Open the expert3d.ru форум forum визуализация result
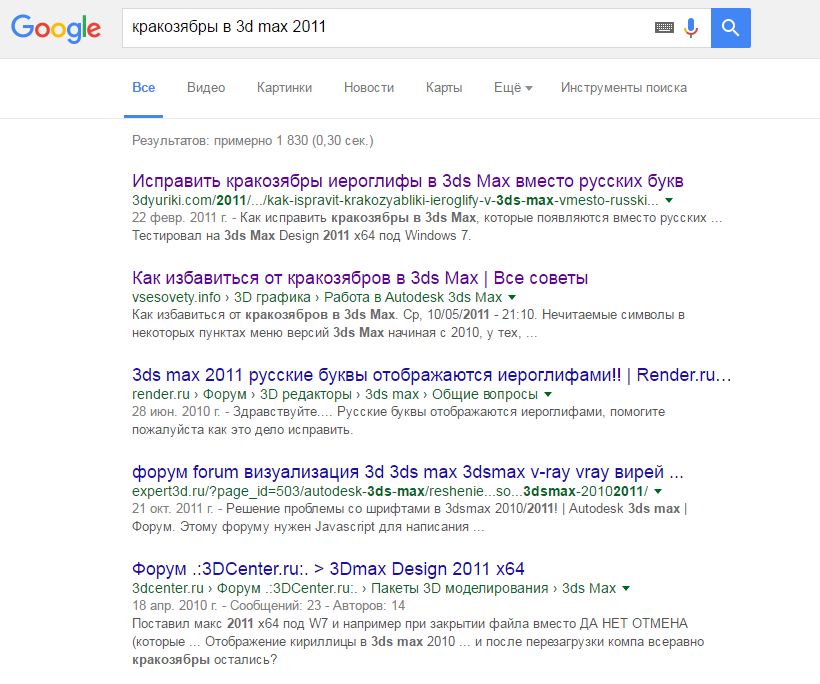Viewport: 820px width, 684px height. click(x=407, y=472)
